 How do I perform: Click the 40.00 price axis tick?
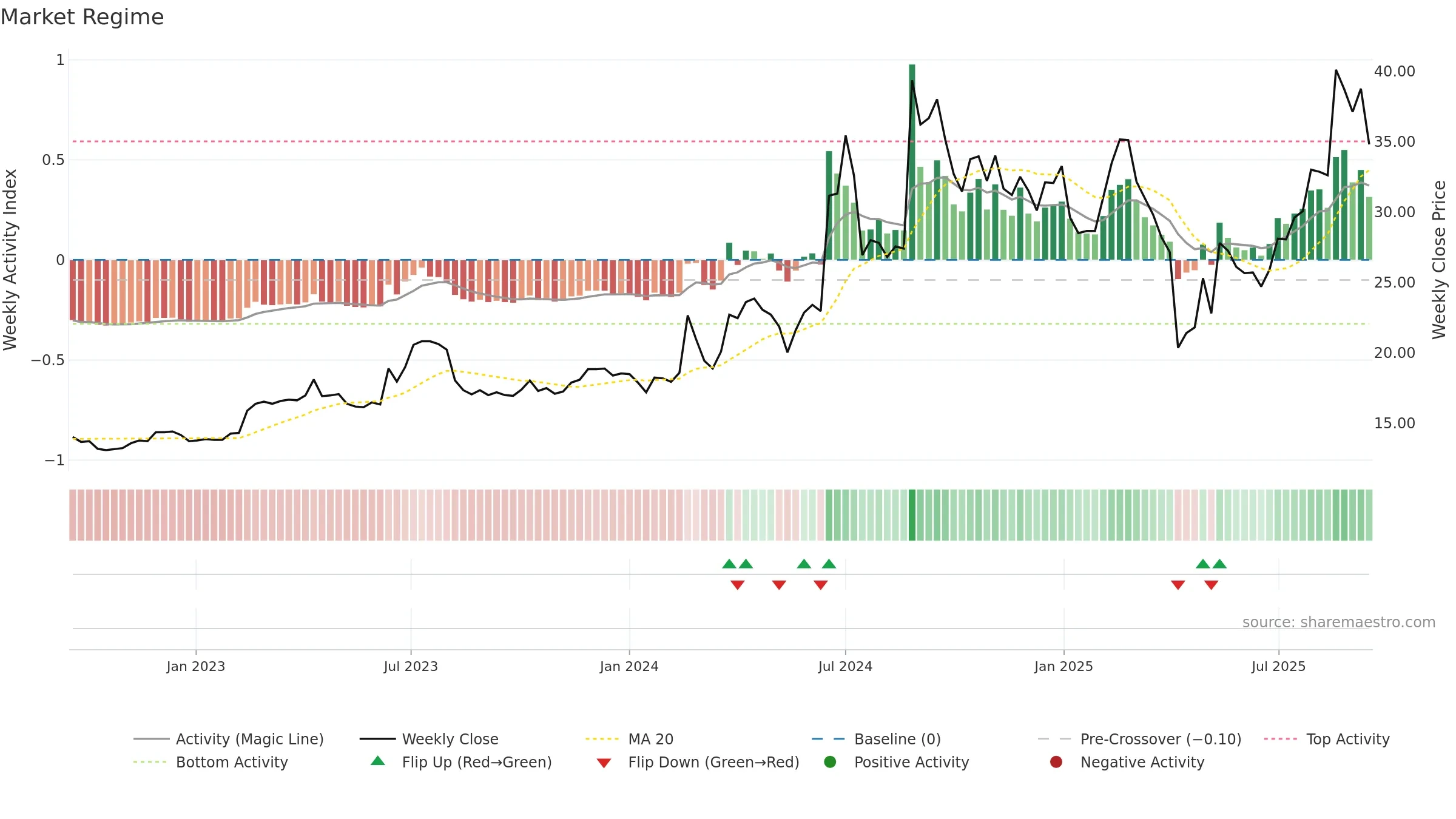[x=1395, y=71]
